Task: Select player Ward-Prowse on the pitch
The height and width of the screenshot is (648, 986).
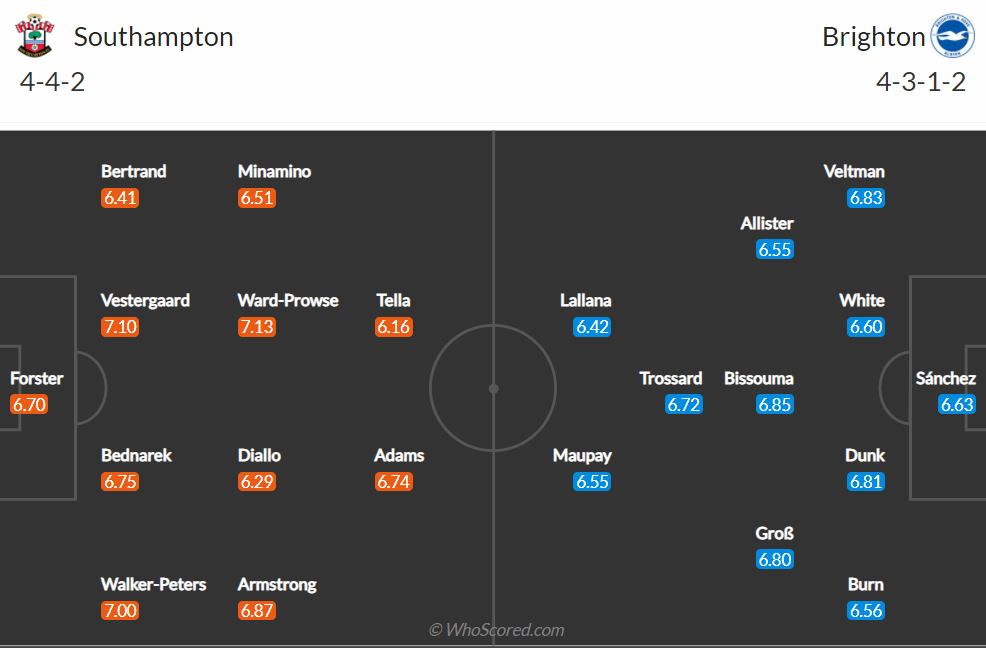Action: [x=288, y=300]
